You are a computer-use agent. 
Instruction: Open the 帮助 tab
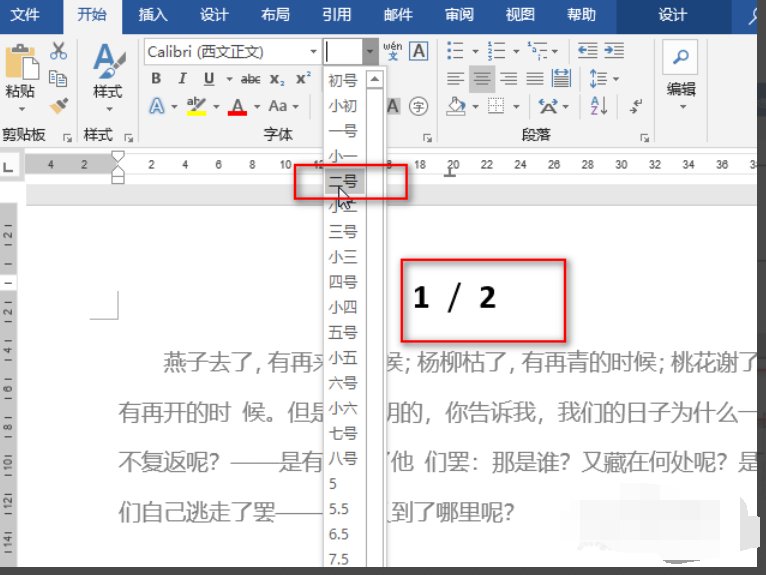(581, 15)
